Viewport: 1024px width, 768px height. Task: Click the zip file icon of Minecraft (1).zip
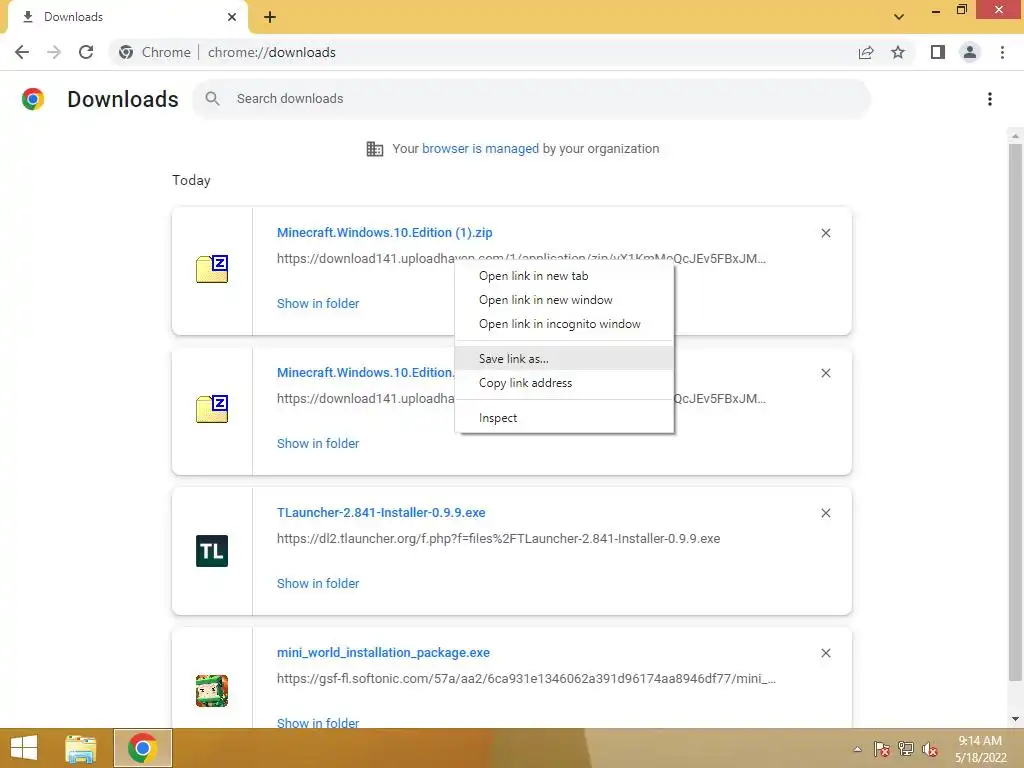(x=212, y=269)
